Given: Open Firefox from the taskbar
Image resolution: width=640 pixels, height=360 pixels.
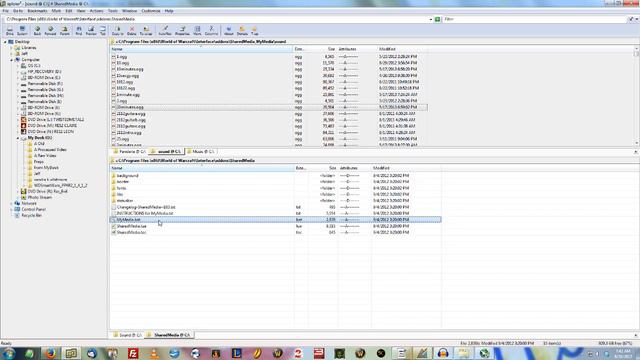Looking at the screenshot, I should [50, 353].
